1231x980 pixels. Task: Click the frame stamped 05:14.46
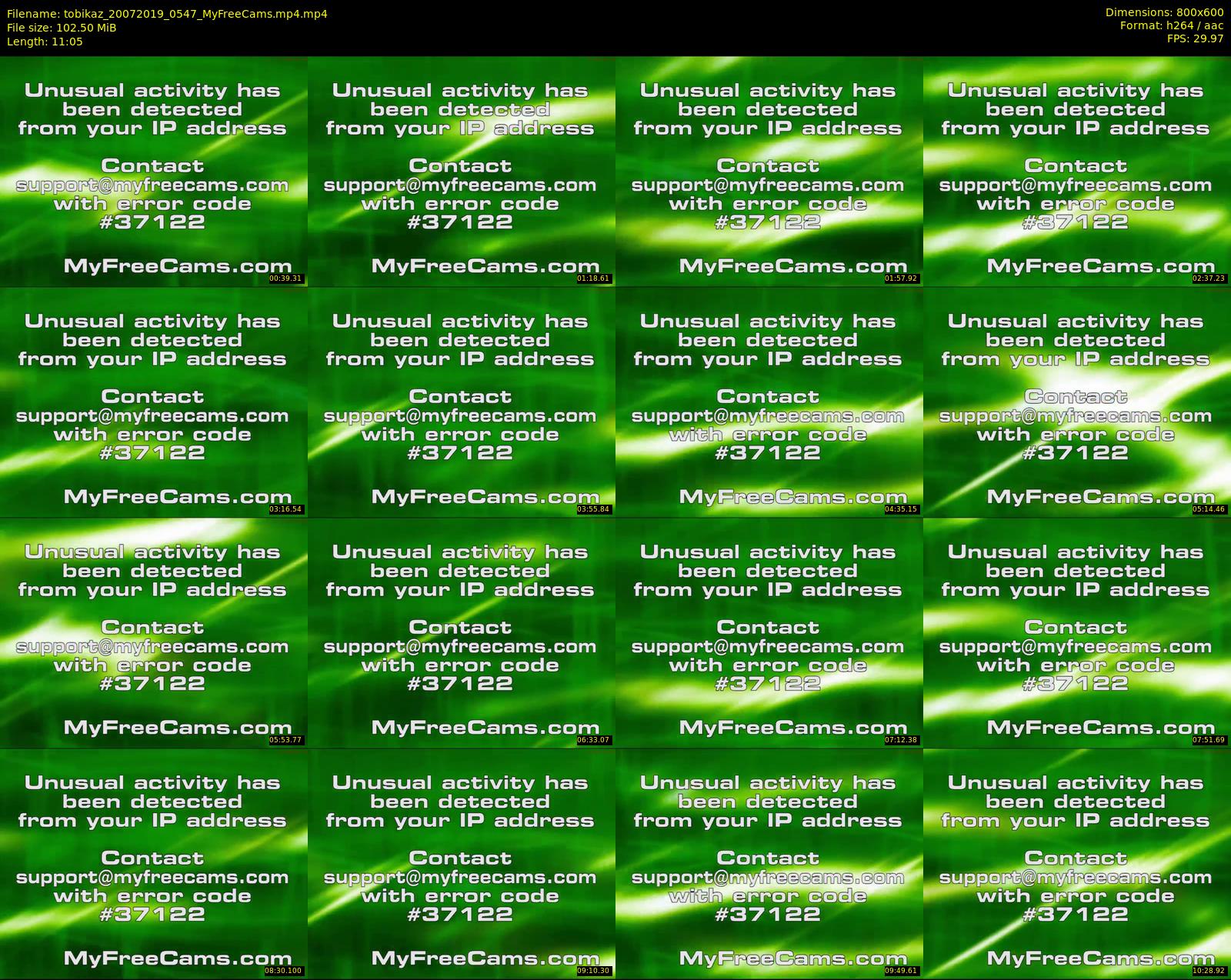tap(1077, 402)
